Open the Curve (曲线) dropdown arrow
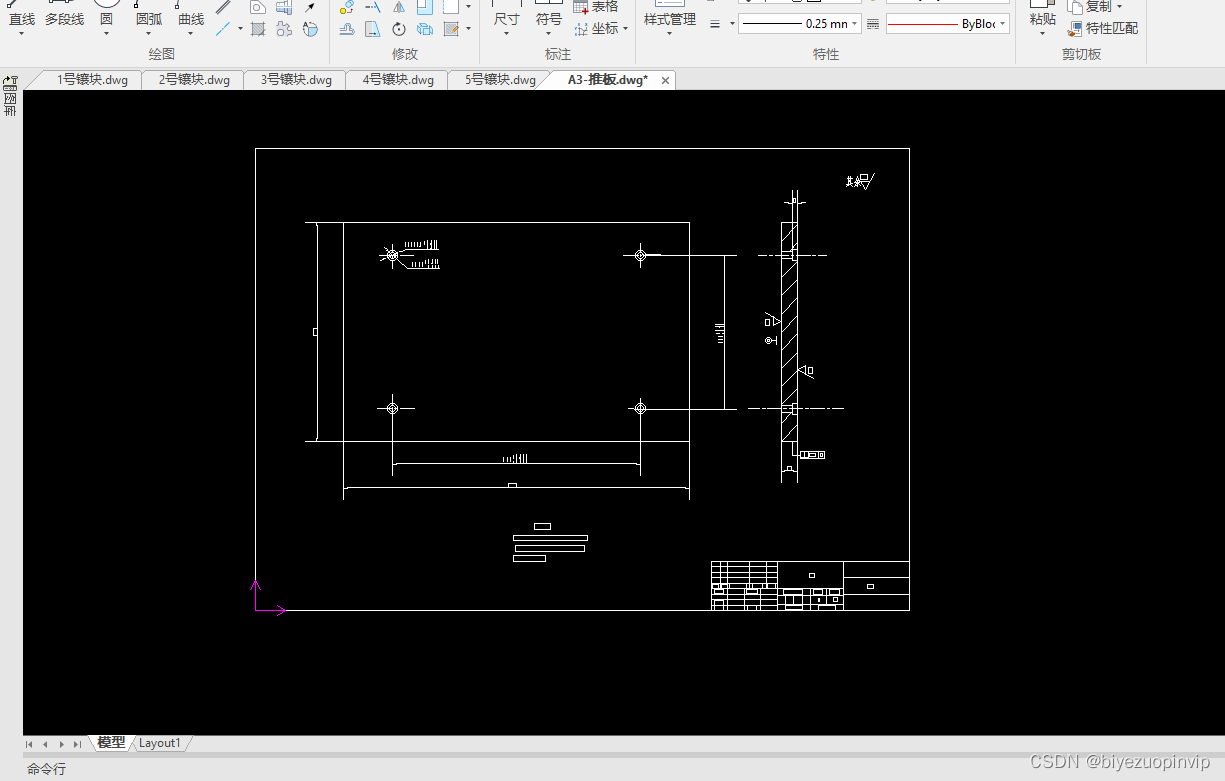This screenshot has width=1225, height=781. pyautogui.click(x=191, y=34)
